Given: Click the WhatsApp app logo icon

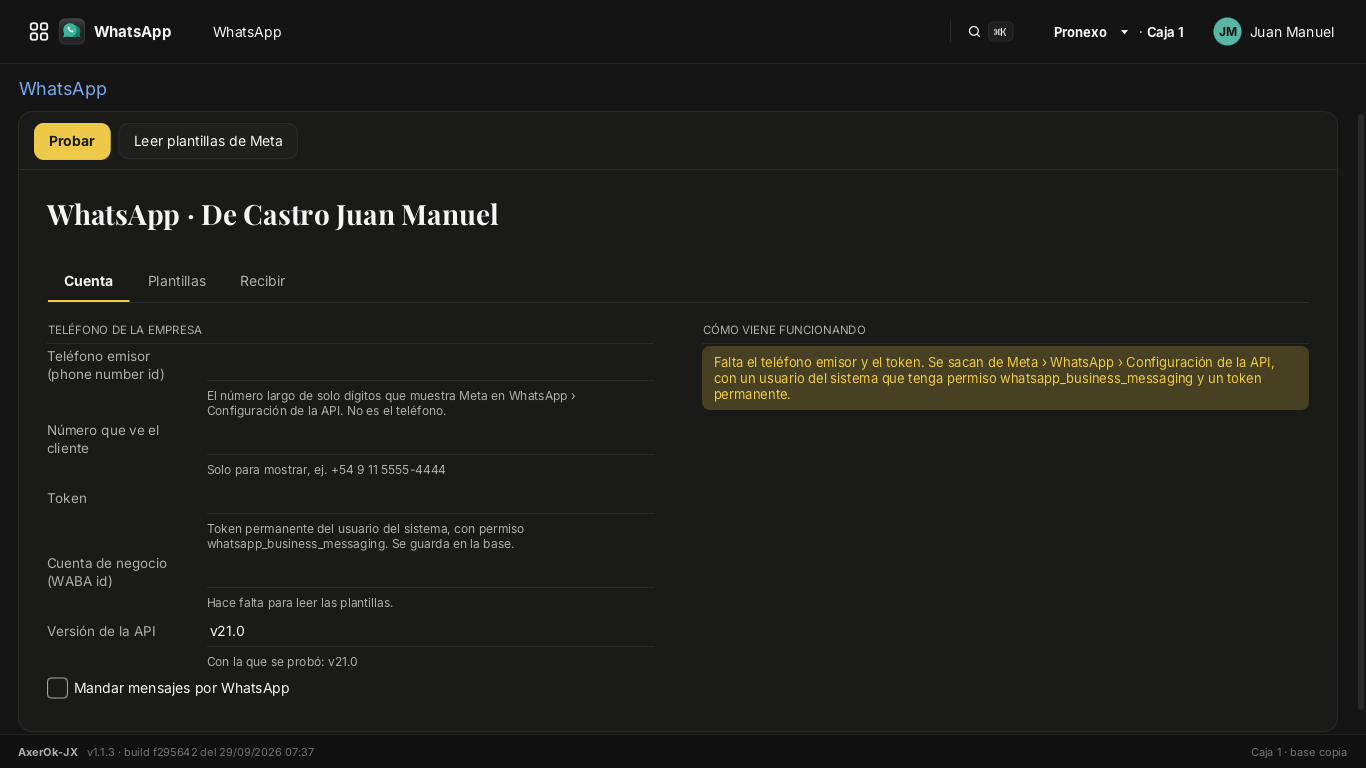Looking at the screenshot, I should click(x=72, y=32).
